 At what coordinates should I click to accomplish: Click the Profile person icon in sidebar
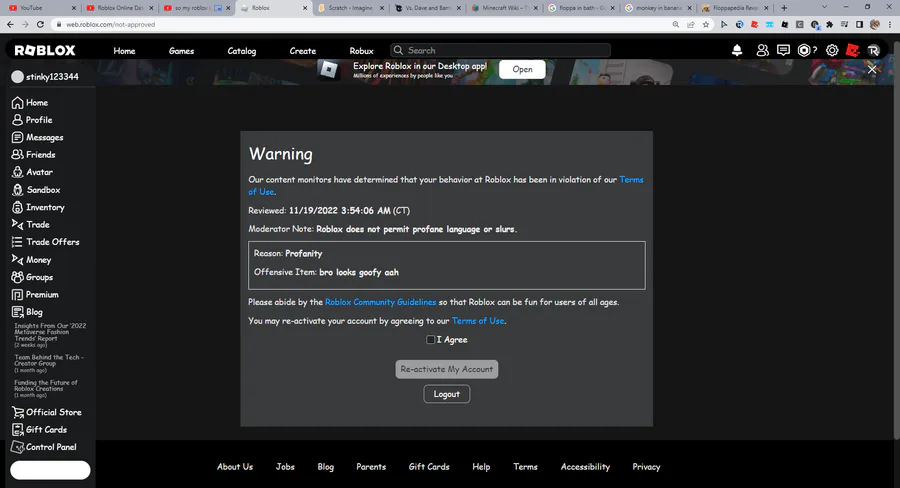pos(18,120)
